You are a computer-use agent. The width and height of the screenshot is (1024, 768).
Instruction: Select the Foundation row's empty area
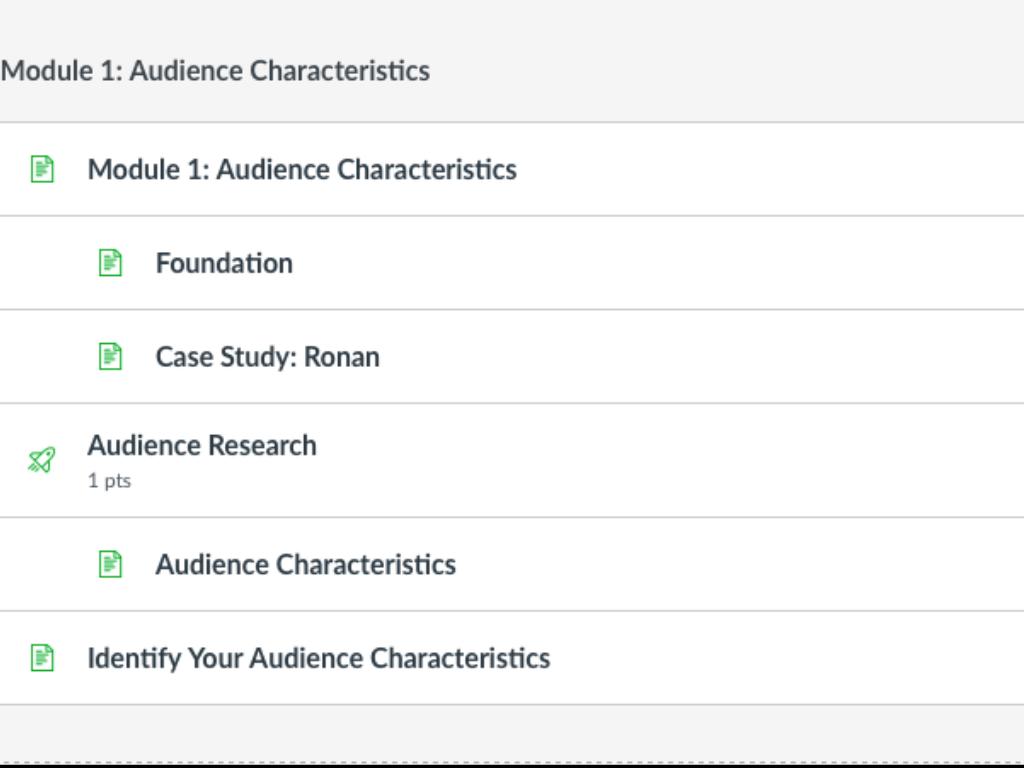pyautogui.click(x=700, y=263)
